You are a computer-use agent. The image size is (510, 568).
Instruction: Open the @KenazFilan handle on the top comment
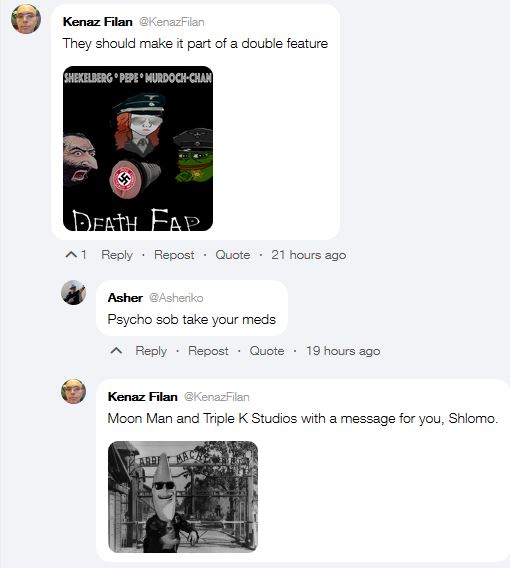click(x=172, y=22)
